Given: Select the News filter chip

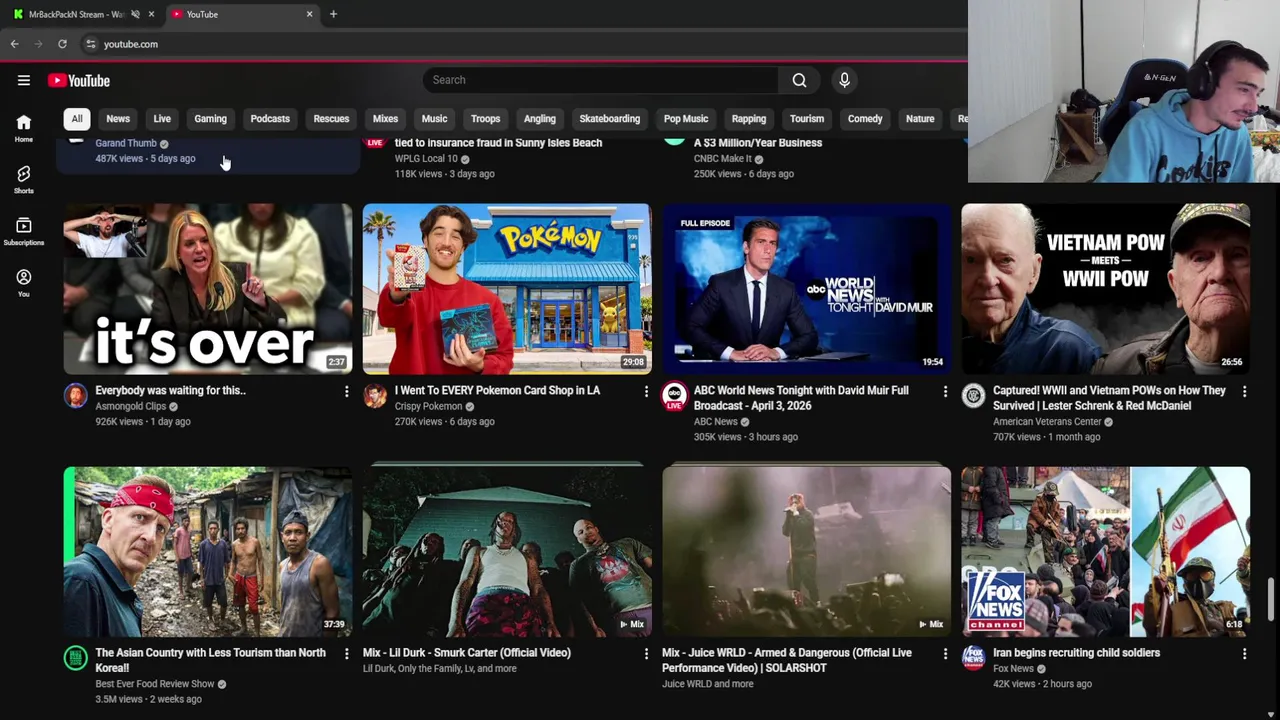Looking at the screenshot, I should pos(118,119).
